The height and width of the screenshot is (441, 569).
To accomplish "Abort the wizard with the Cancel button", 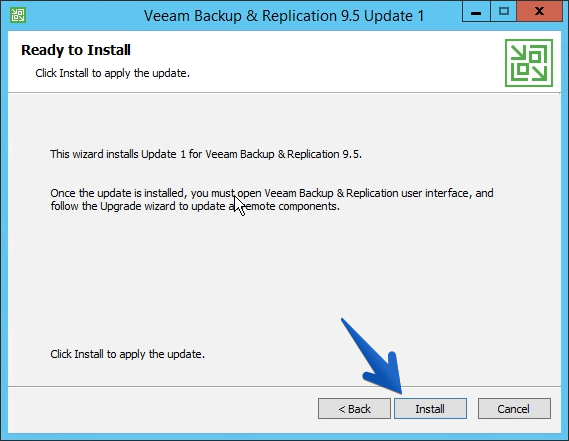I will (514, 409).
